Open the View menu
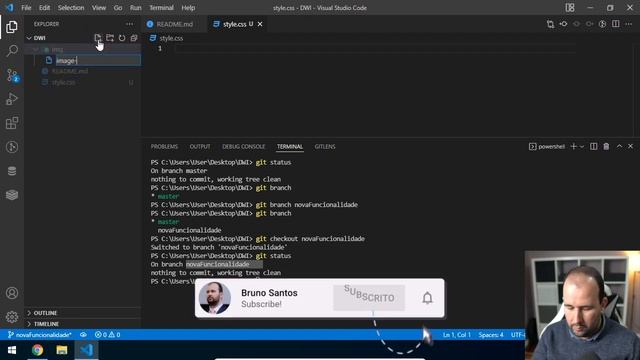 point(99,8)
